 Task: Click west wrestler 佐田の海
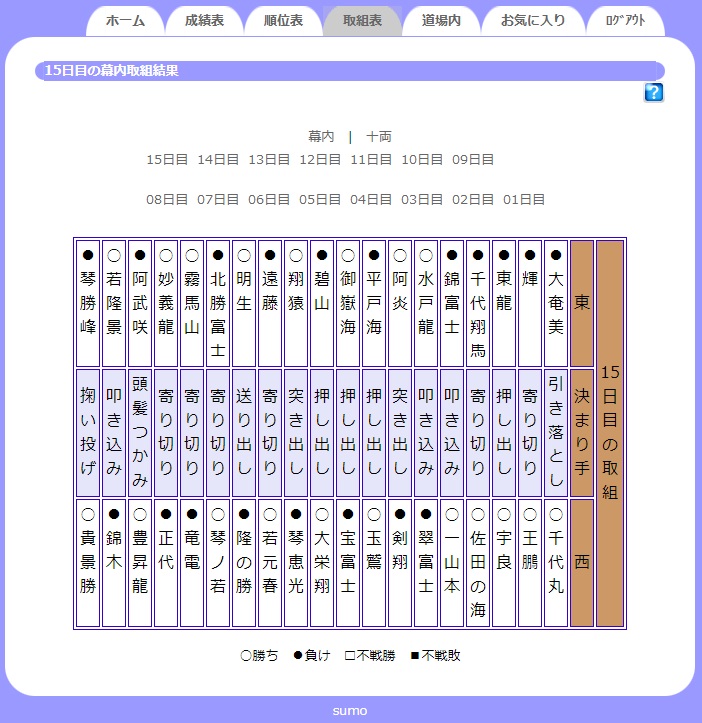coord(478,563)
